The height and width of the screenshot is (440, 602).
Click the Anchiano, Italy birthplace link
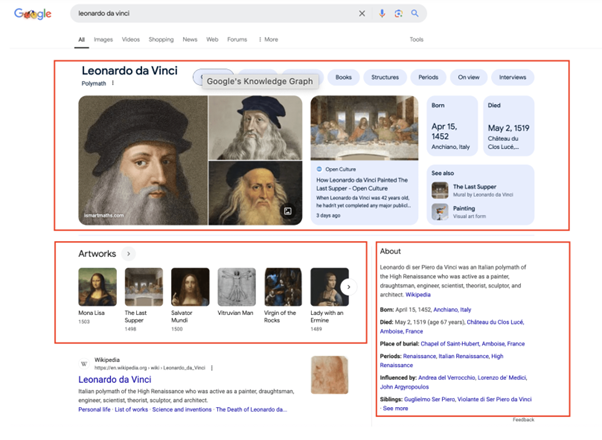click(451, 309)
